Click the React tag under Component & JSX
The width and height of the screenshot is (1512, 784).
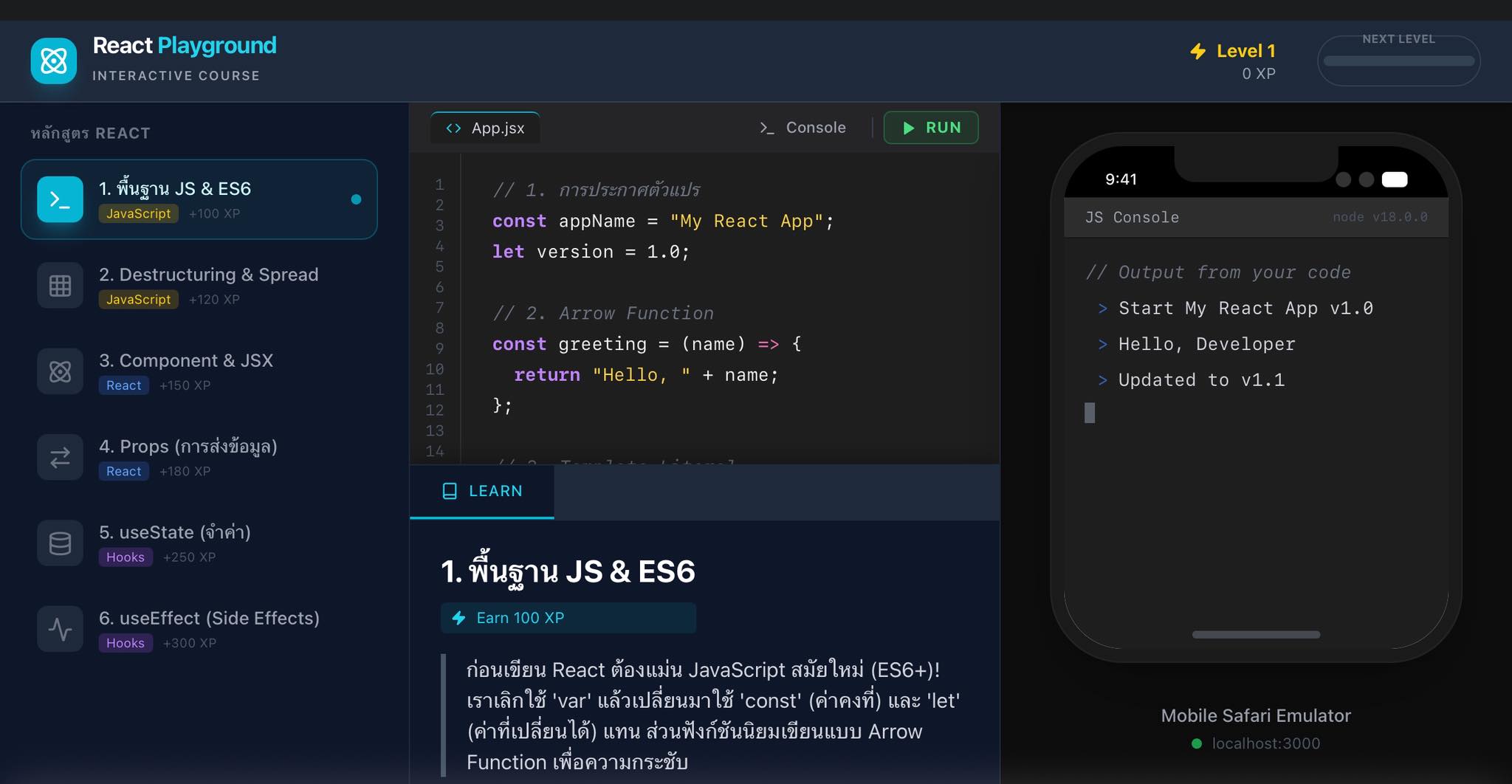point(123,385)
